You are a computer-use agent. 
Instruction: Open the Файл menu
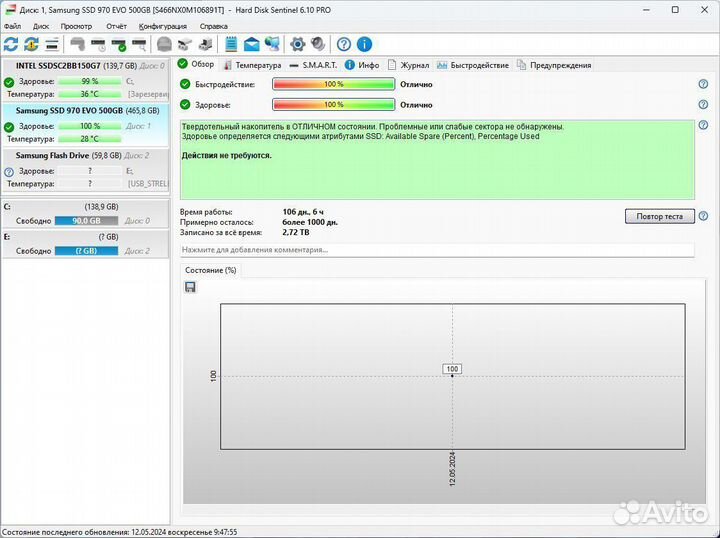click(x=12, y=26)
